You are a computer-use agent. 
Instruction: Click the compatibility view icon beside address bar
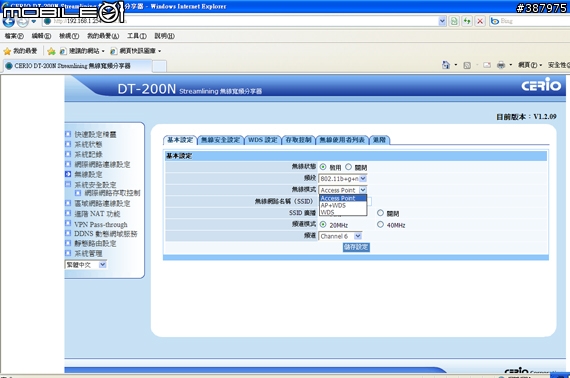click(x=454, y=21)
